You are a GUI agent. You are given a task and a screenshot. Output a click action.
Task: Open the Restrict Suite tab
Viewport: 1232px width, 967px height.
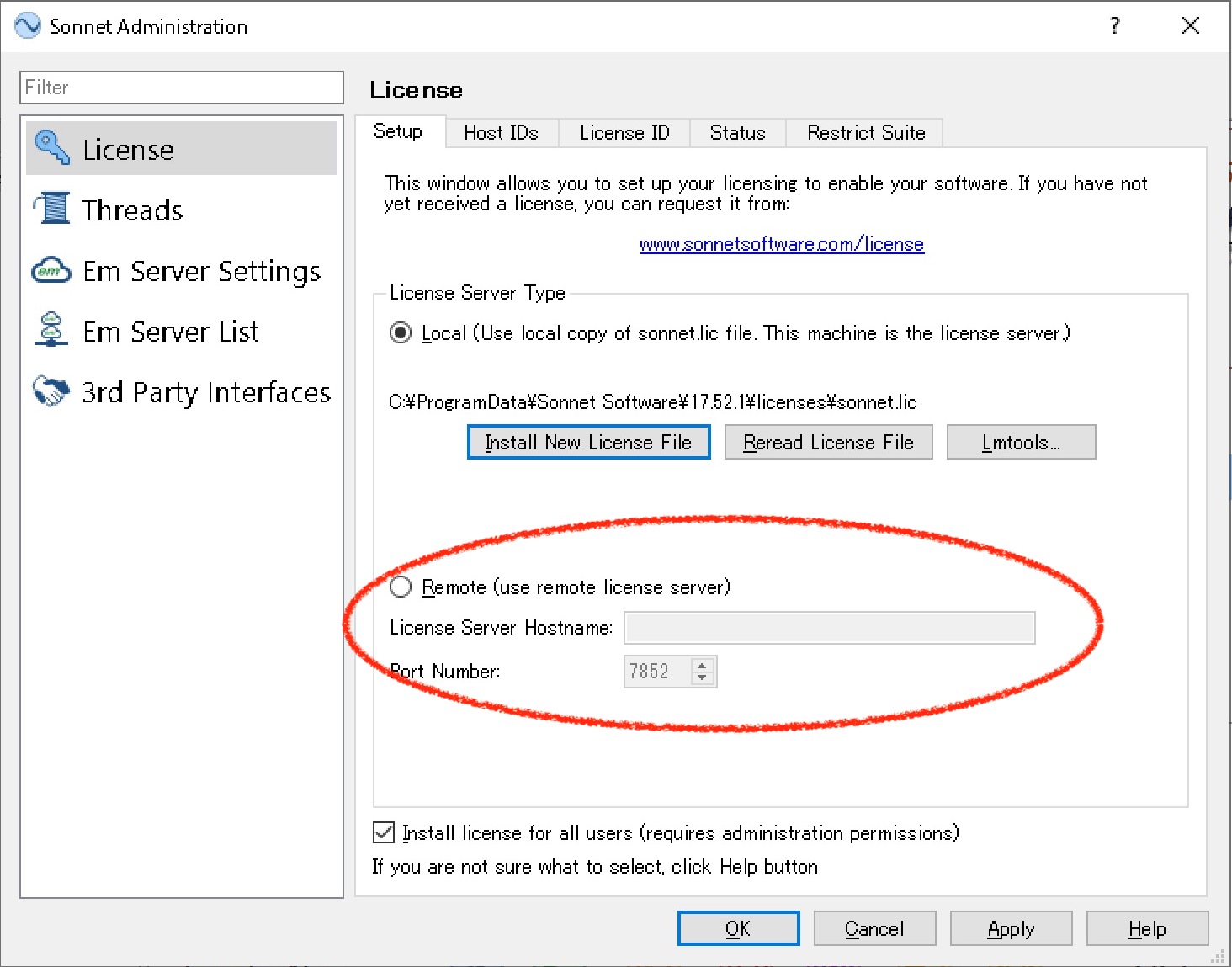point(866,133)
